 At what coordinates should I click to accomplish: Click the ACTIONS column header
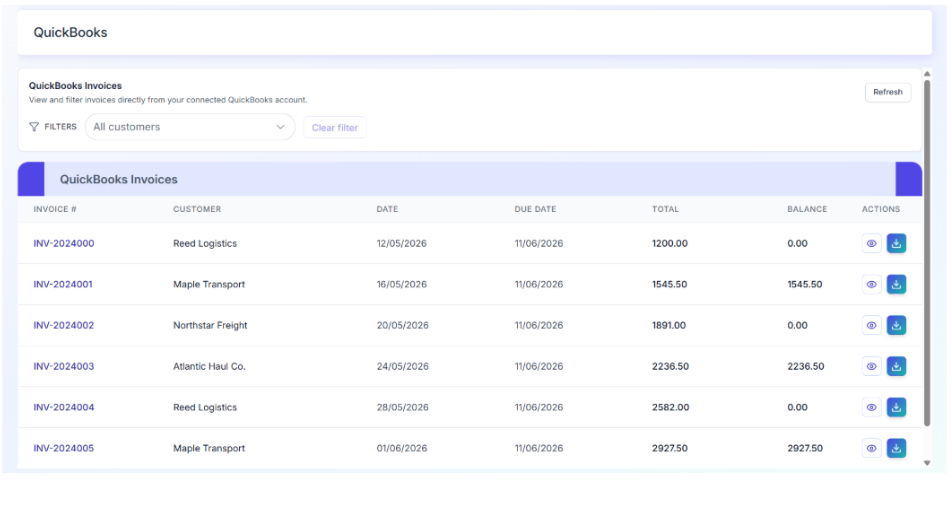(x=881, y=209)
